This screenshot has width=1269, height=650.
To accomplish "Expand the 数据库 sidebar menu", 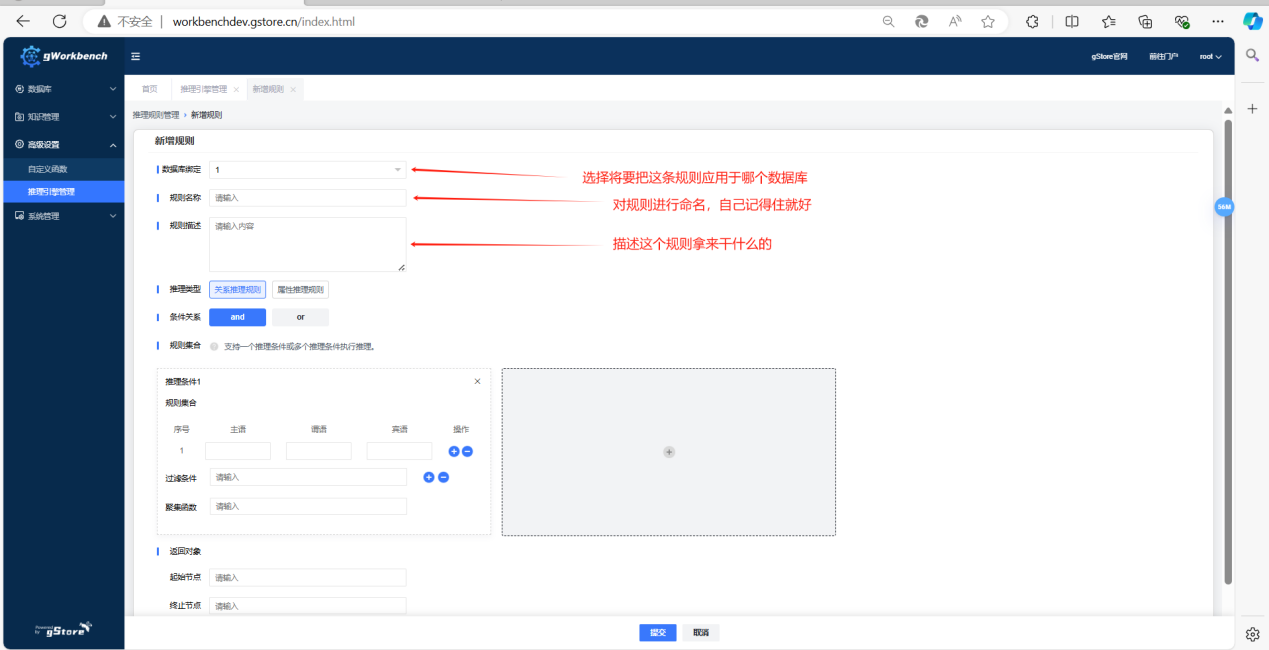I will pyautogui.click(x=64, y=89).
